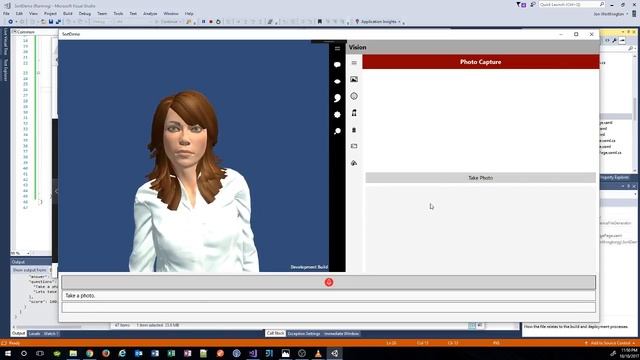Open OneNote from the taskbar
640x360 pixels.
click(187, 353)
